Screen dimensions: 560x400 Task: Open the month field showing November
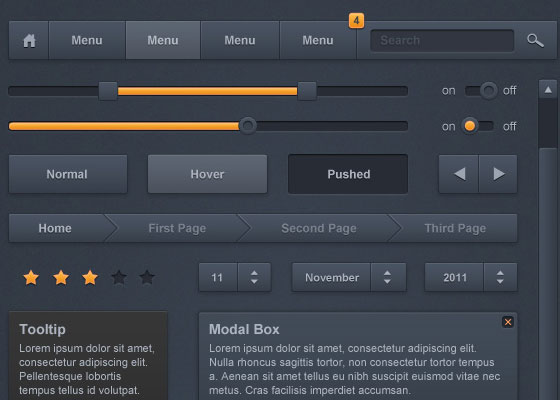pyautogui.click(x=331, y=277)
